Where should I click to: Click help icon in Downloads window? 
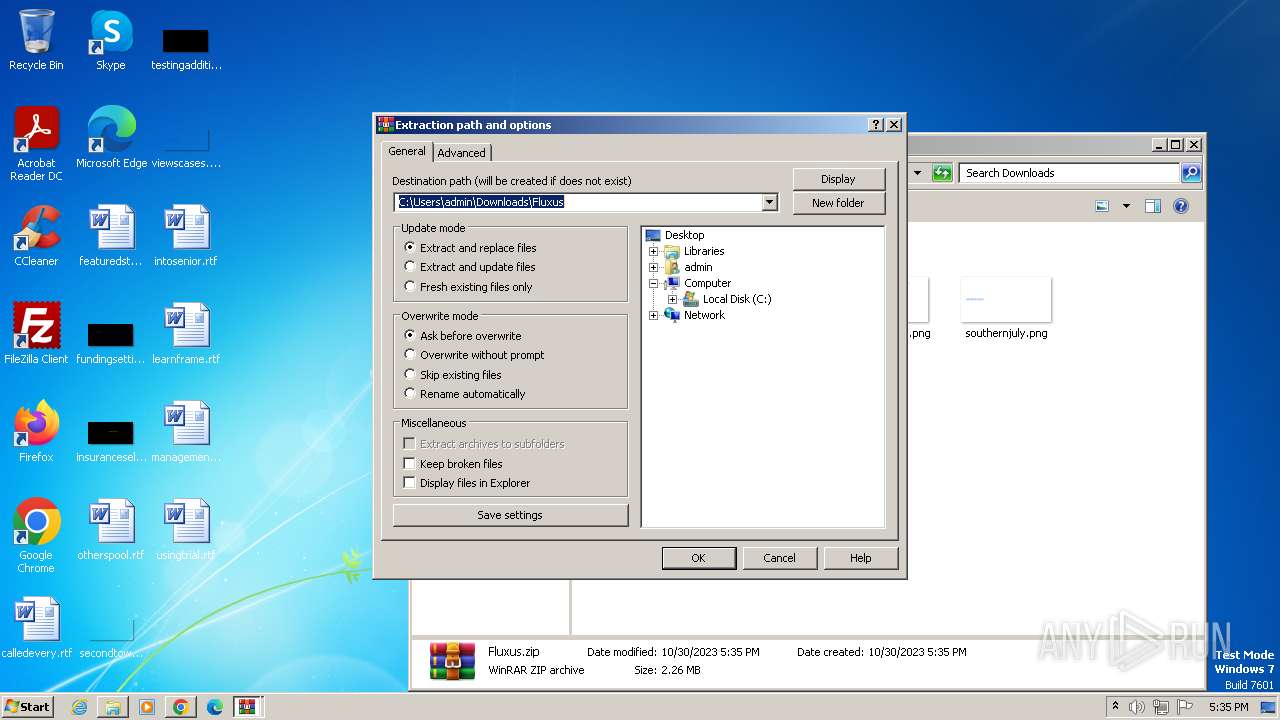[x=1181, y=206]
